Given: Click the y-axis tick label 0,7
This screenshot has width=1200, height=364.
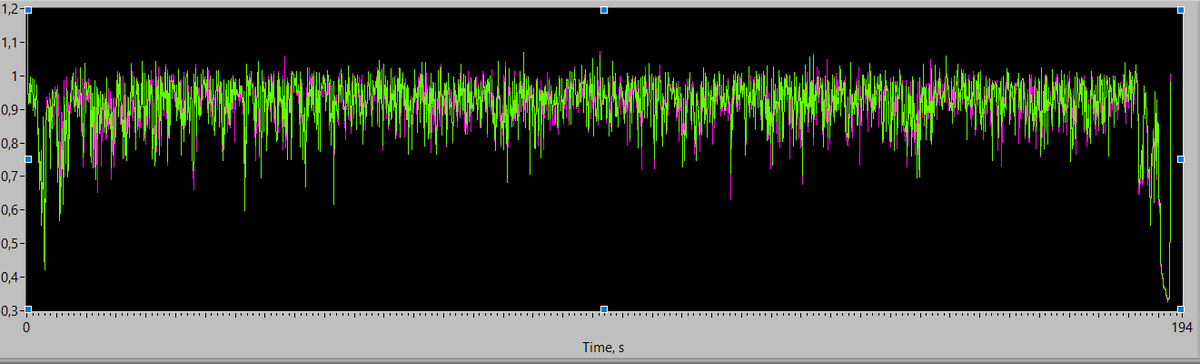Looking at the screenshot, I should click(x=12, y=177).
